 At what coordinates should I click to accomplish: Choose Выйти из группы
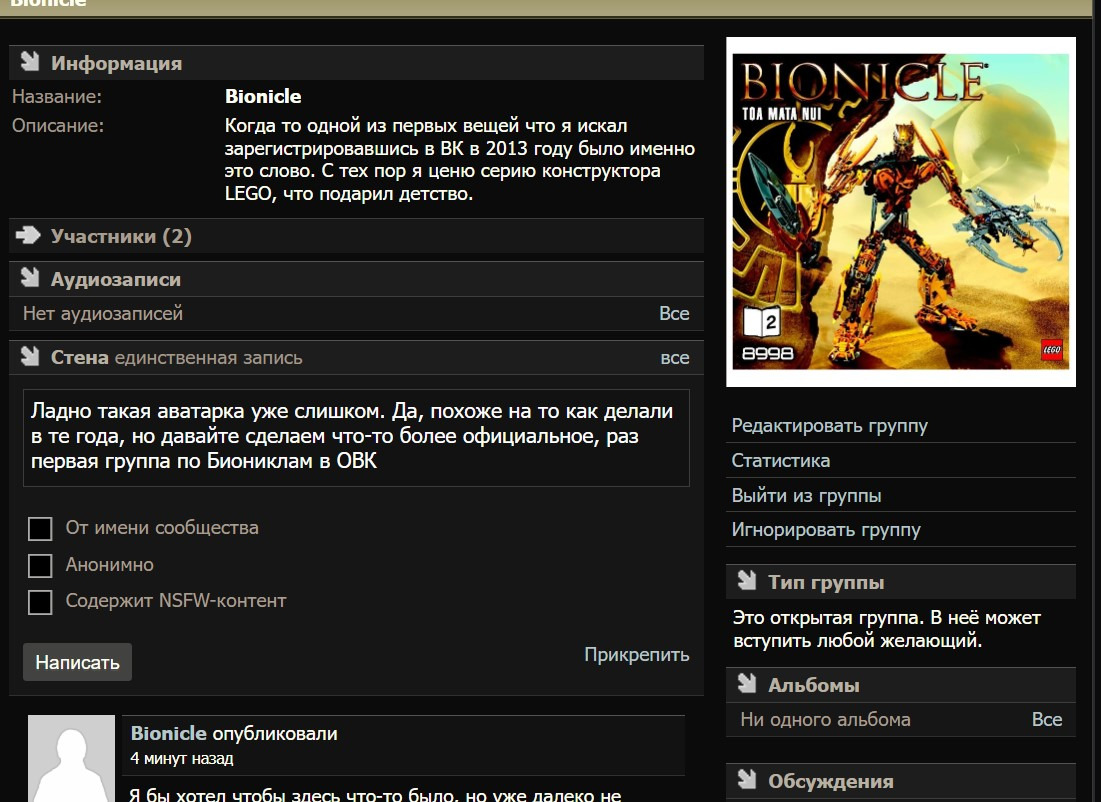(806, 496)
